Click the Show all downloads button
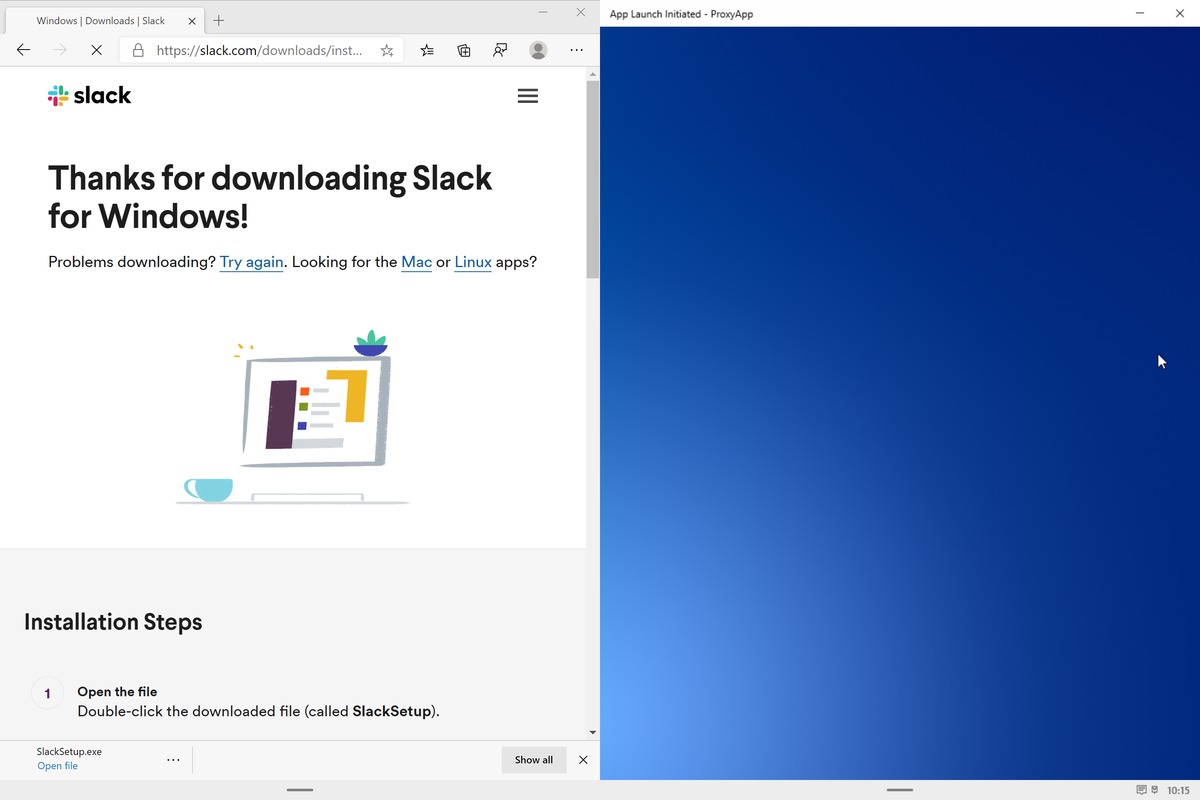The width and height of the screenshot is (1200, 800). [x=534, y=760]
